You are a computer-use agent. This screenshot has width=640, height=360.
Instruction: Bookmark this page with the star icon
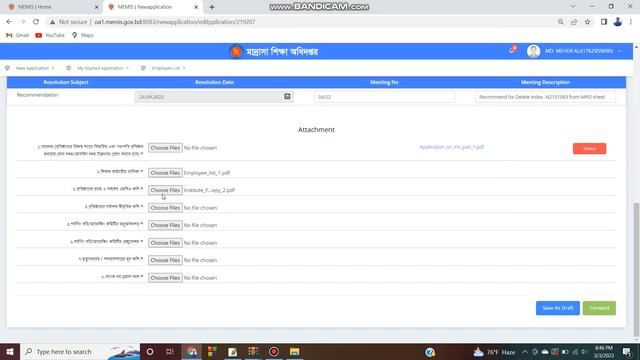(587, 22)
